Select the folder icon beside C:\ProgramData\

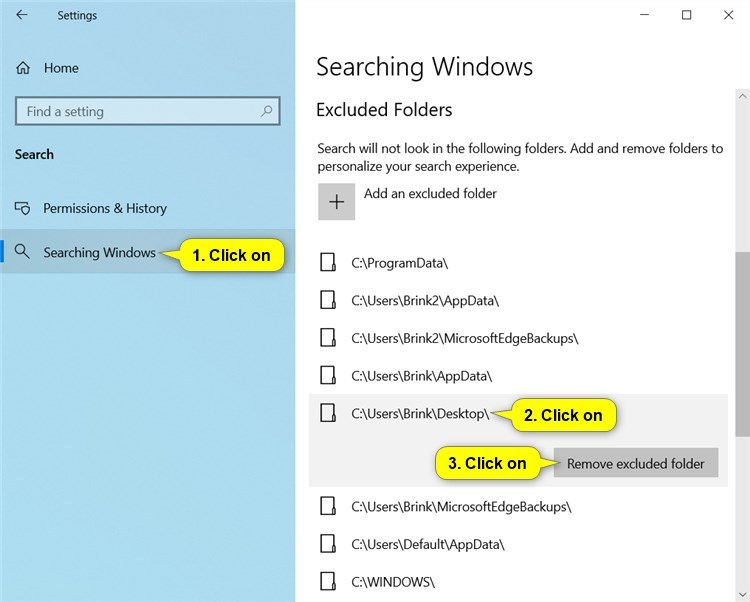(328, 263)
